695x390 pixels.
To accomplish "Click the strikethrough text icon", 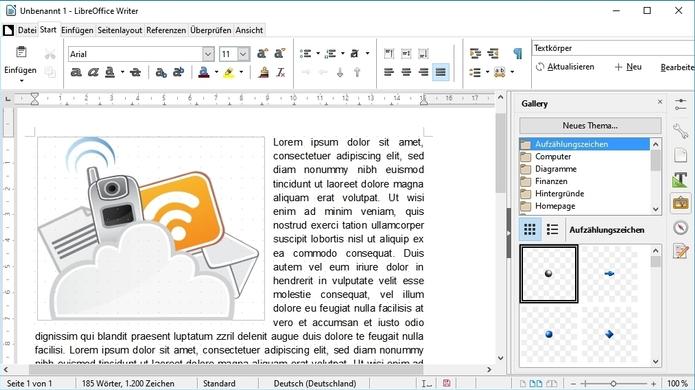I will click(136, 72).
